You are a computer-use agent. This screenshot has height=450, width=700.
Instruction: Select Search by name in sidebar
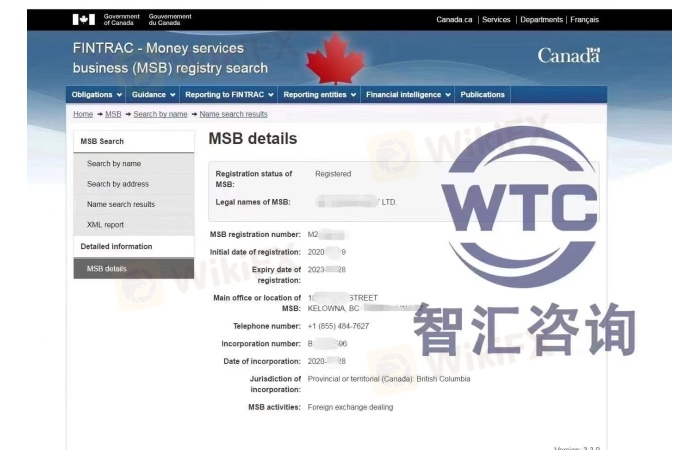pyautogui.click(x=113, y=163)
